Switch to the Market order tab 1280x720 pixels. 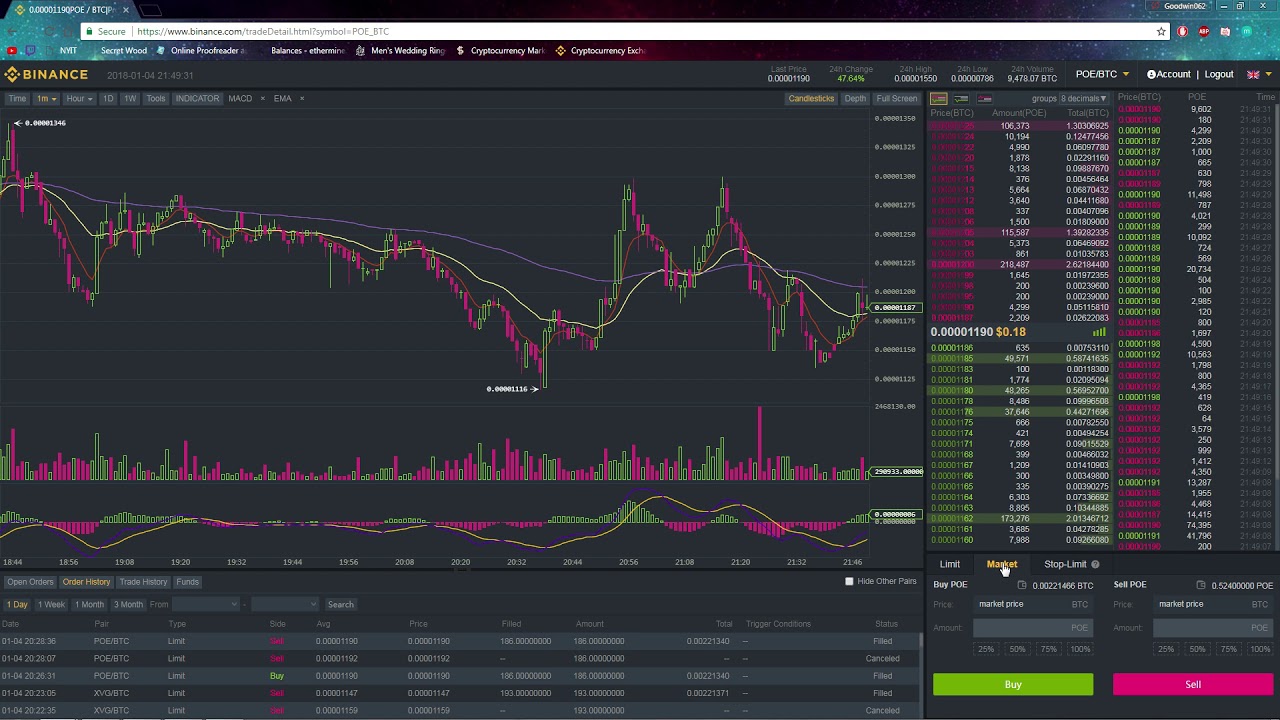coord(1001,564)
